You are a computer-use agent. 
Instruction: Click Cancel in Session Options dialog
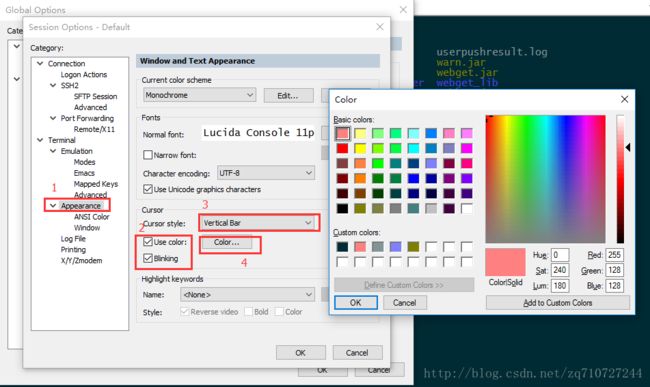coord(357,353)
